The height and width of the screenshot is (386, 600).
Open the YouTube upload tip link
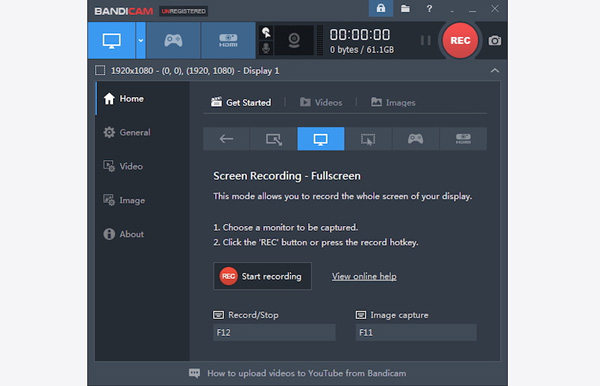pyautogui.click(x=307, y=373)
